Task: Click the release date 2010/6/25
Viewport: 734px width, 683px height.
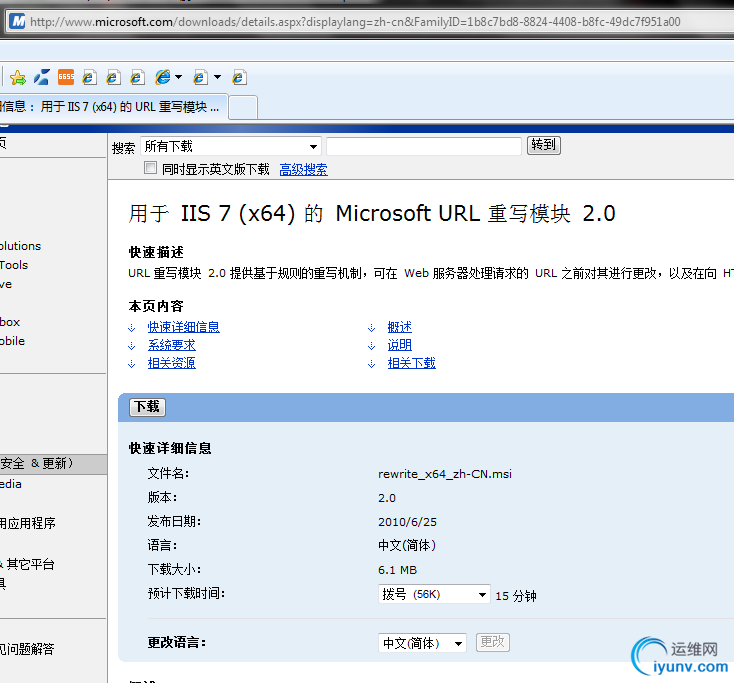Action: [x=407, y=522]
